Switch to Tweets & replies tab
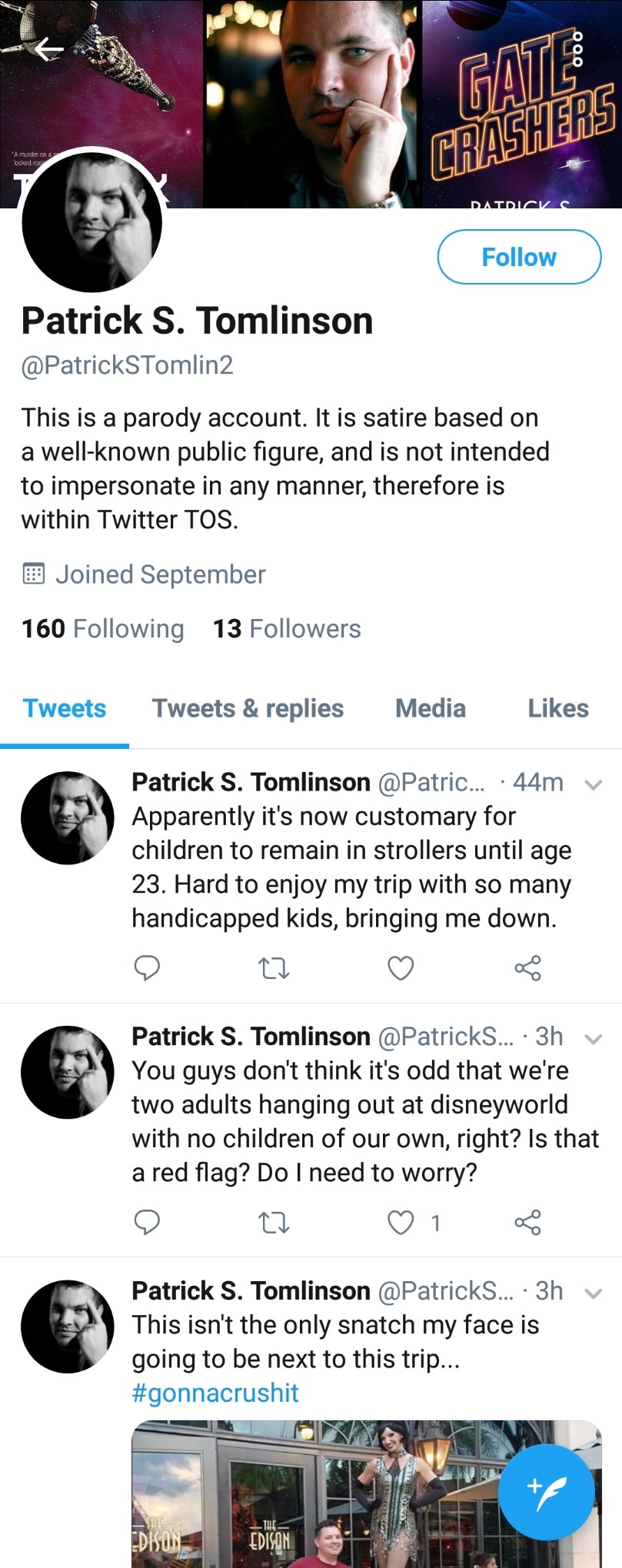Viewport: 622px width, 1568px height. [248, 708]
